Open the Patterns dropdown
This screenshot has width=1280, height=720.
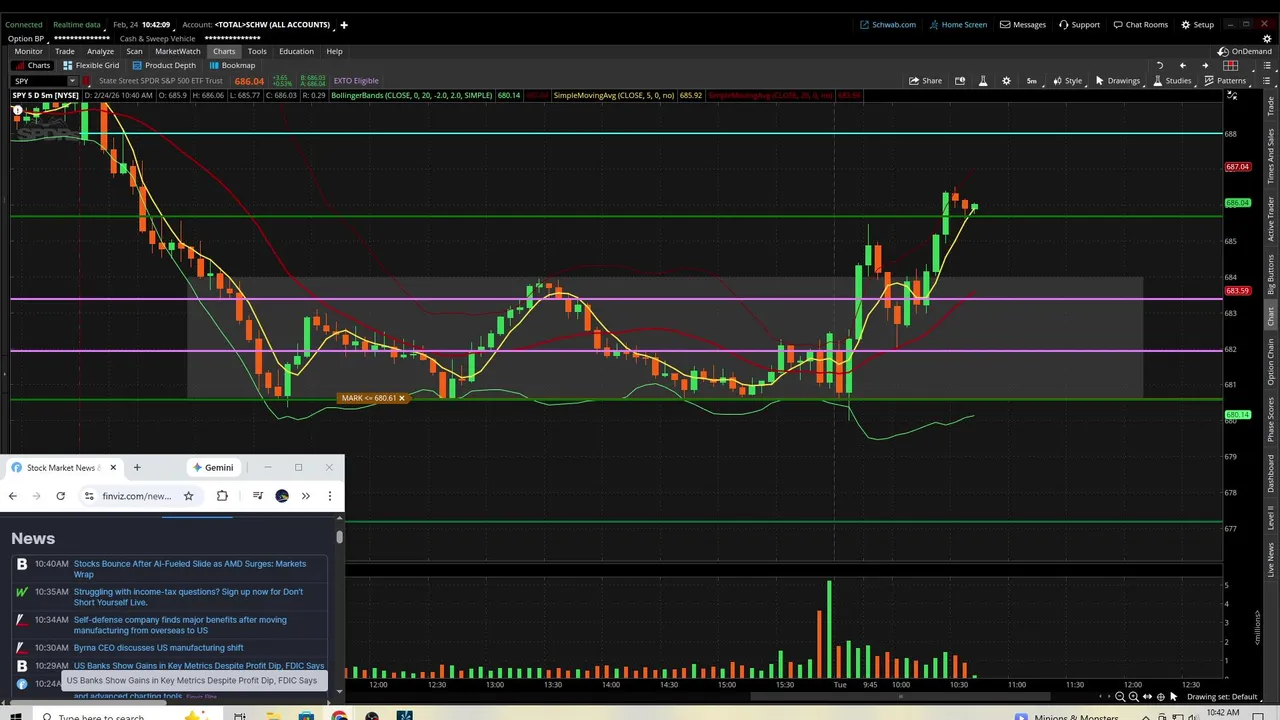coord(1225,81)
